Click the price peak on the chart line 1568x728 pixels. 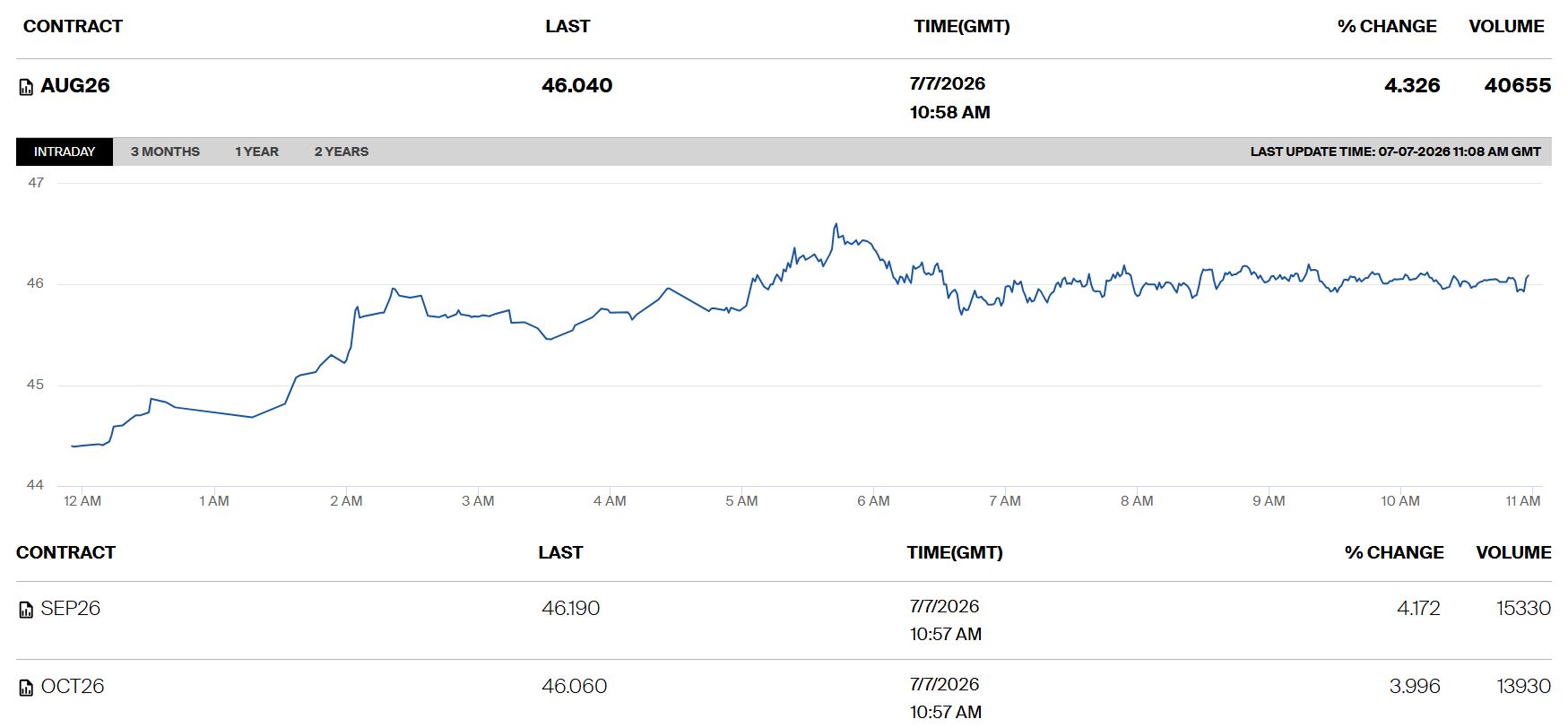point(836,224)
